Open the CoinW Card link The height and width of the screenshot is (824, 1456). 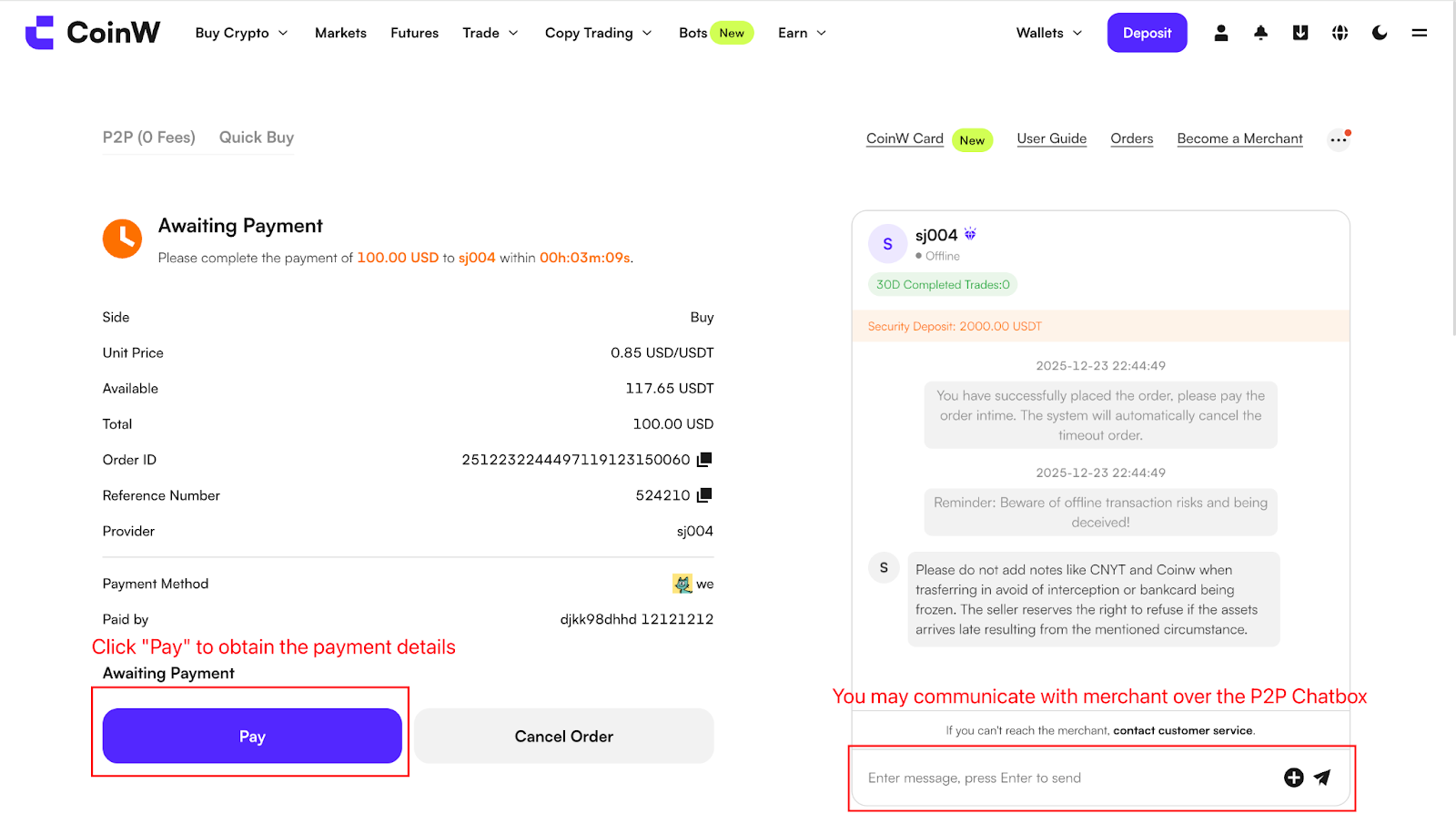905,138
